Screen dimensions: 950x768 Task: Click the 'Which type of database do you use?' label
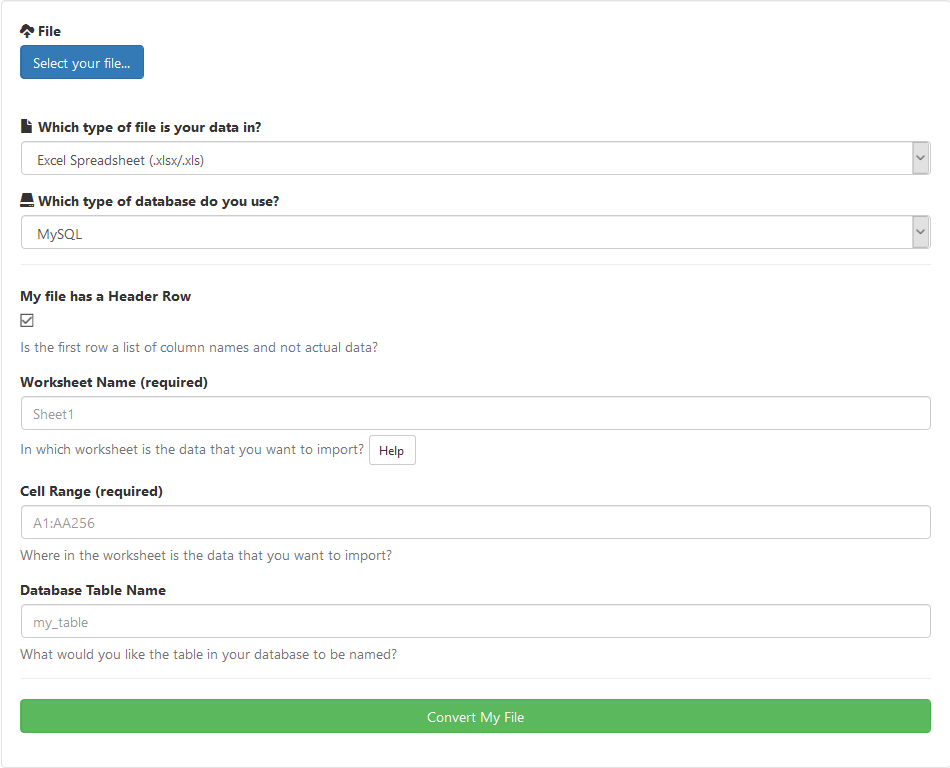click(x=158, y=201)
